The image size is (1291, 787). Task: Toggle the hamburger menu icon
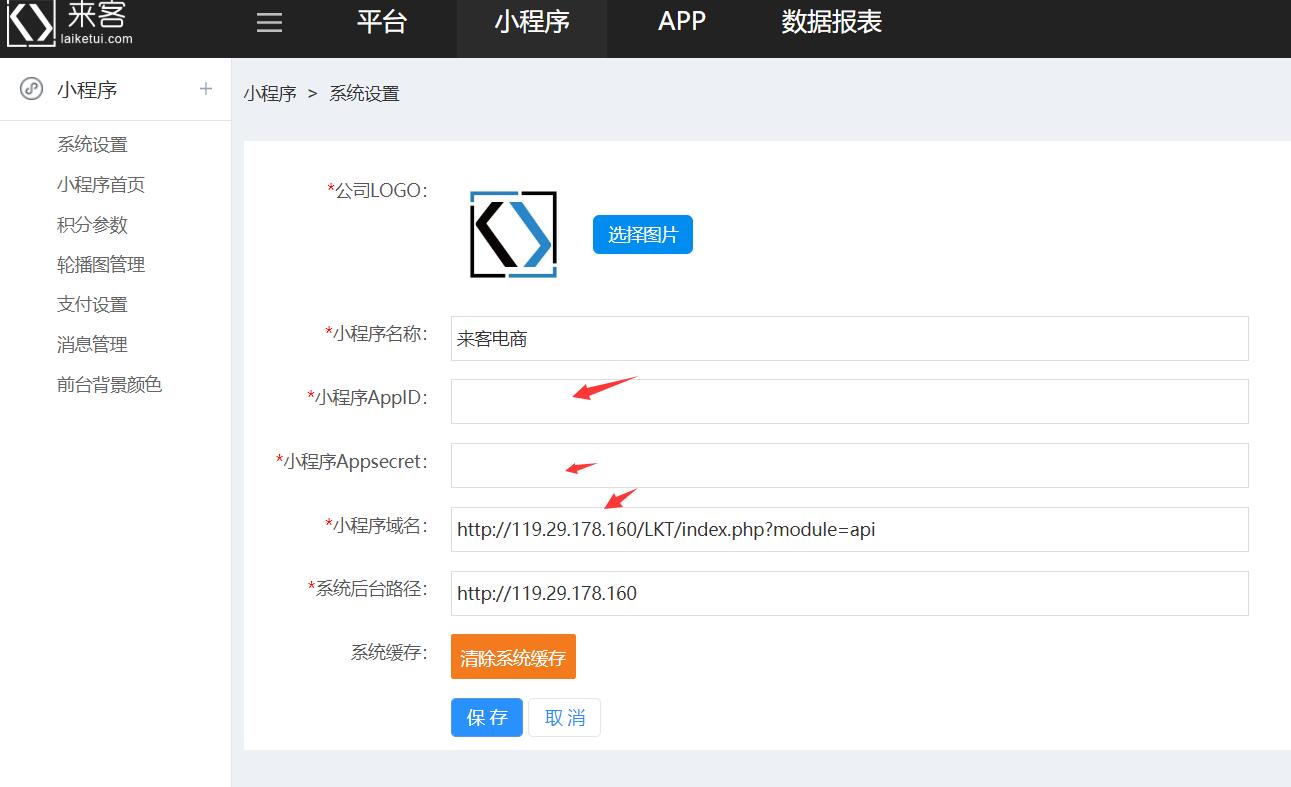pyautogui.click(x=269, y=23)
